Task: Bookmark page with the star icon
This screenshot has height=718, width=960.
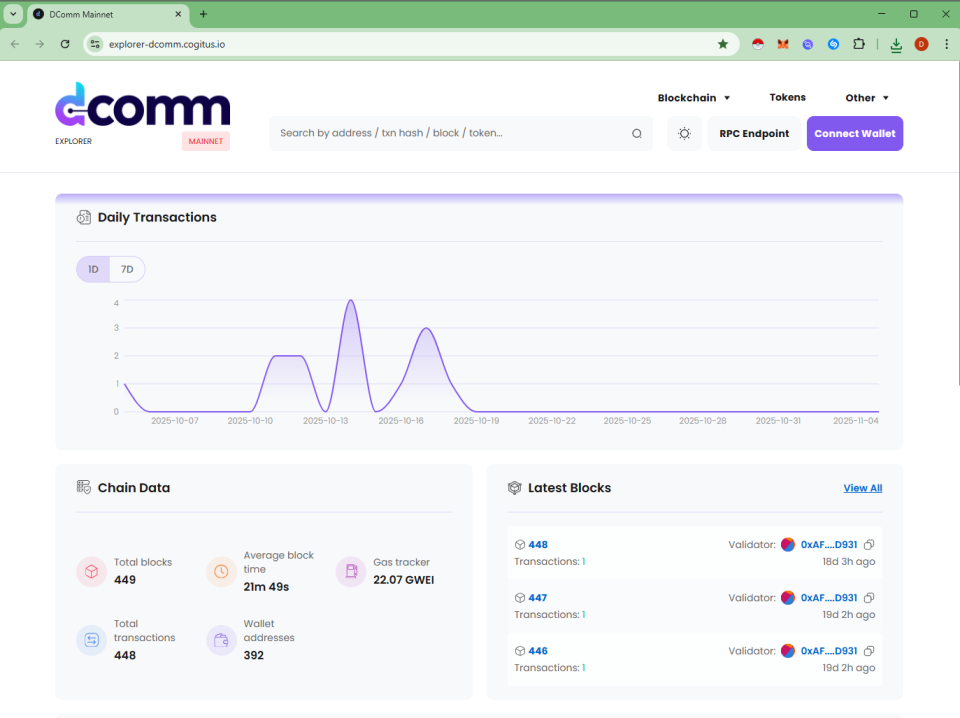Action: click(723, 44)
